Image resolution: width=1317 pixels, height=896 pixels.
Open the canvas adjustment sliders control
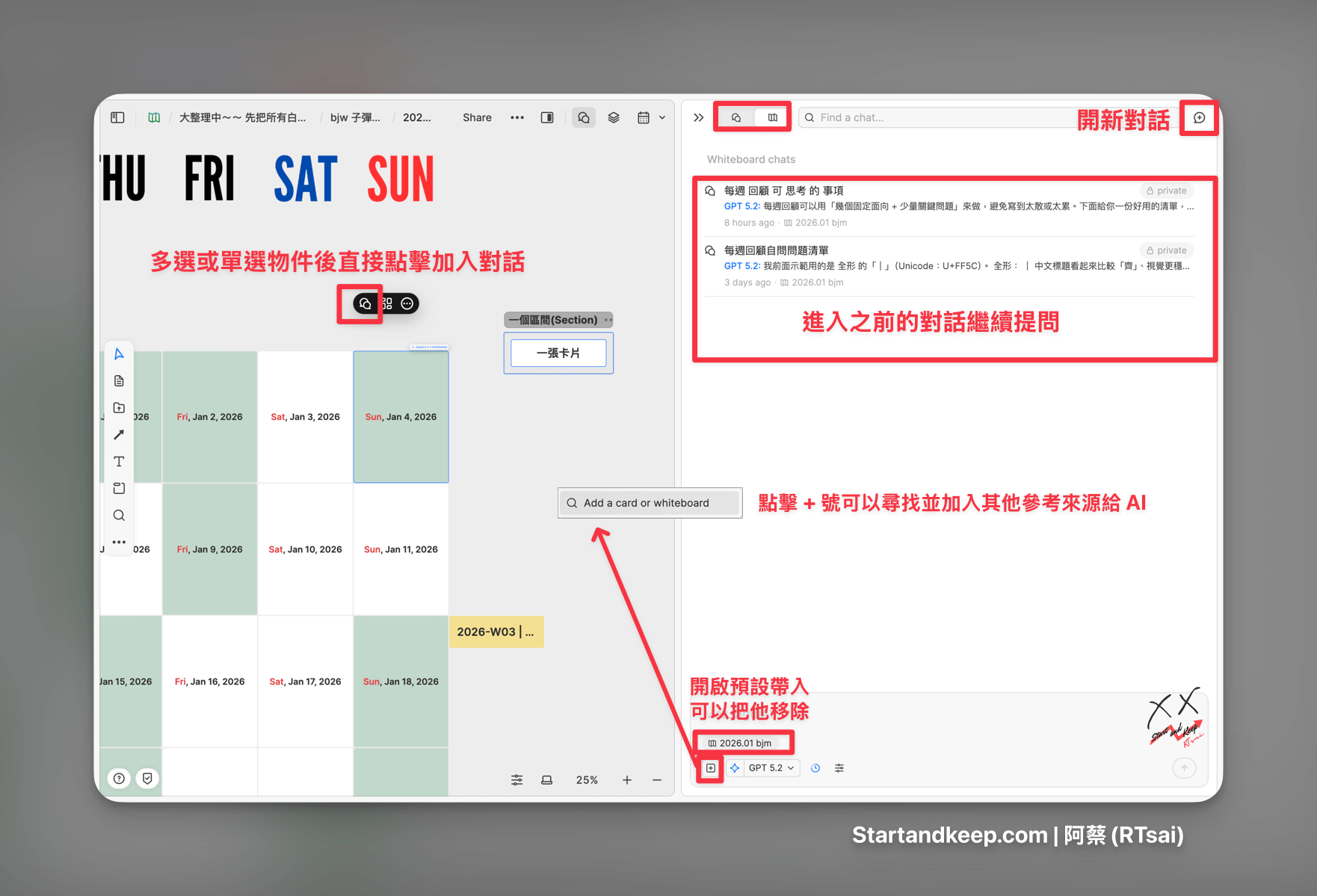point(516,779)
